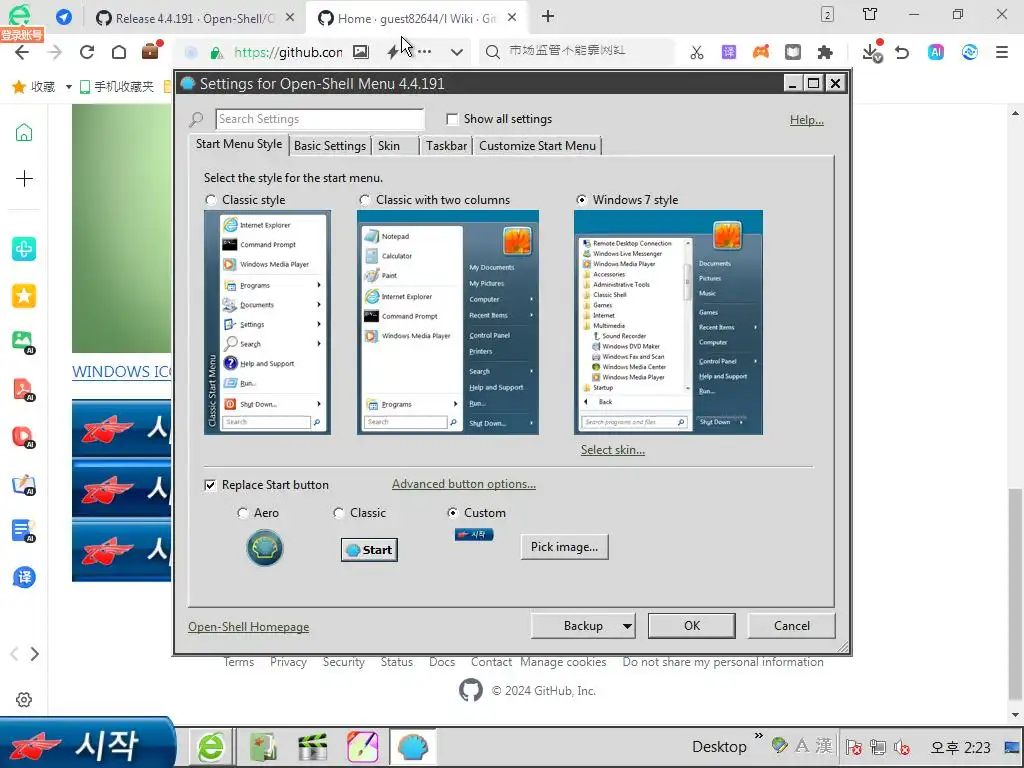1024x768 pixels.
Task: Choose the Aero start button option
Action: [243, 513]
